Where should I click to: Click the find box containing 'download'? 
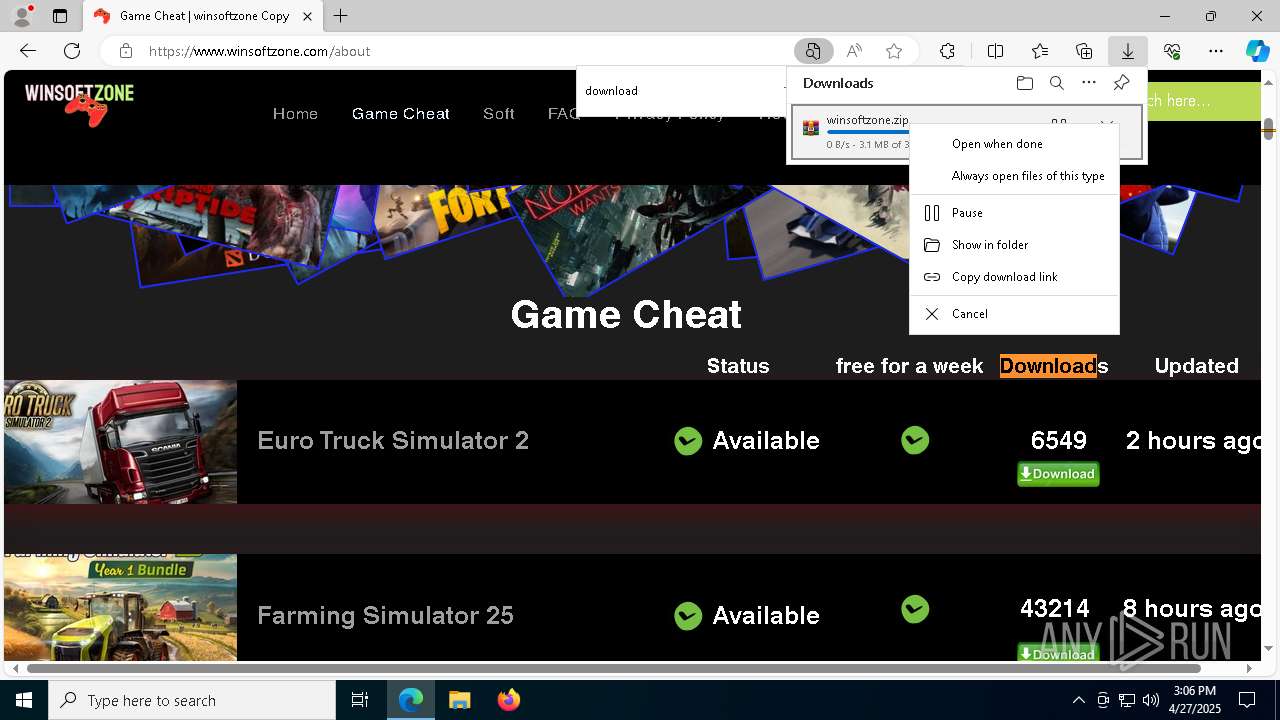point(680,90)
